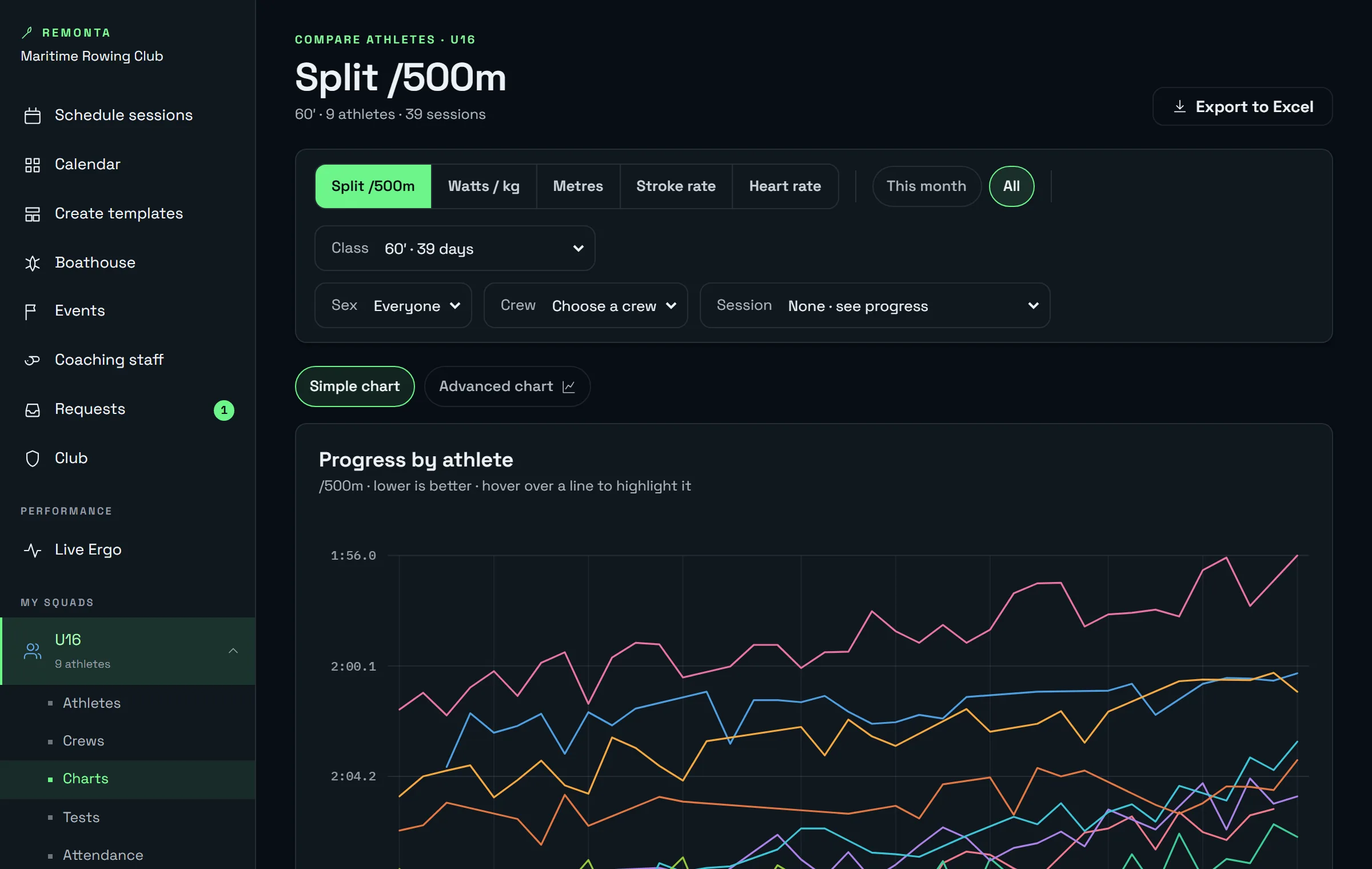The width and height of the screenshot is (1372, 869).
Task: Click the Create templates layout icon
Action: coord(33,214)
